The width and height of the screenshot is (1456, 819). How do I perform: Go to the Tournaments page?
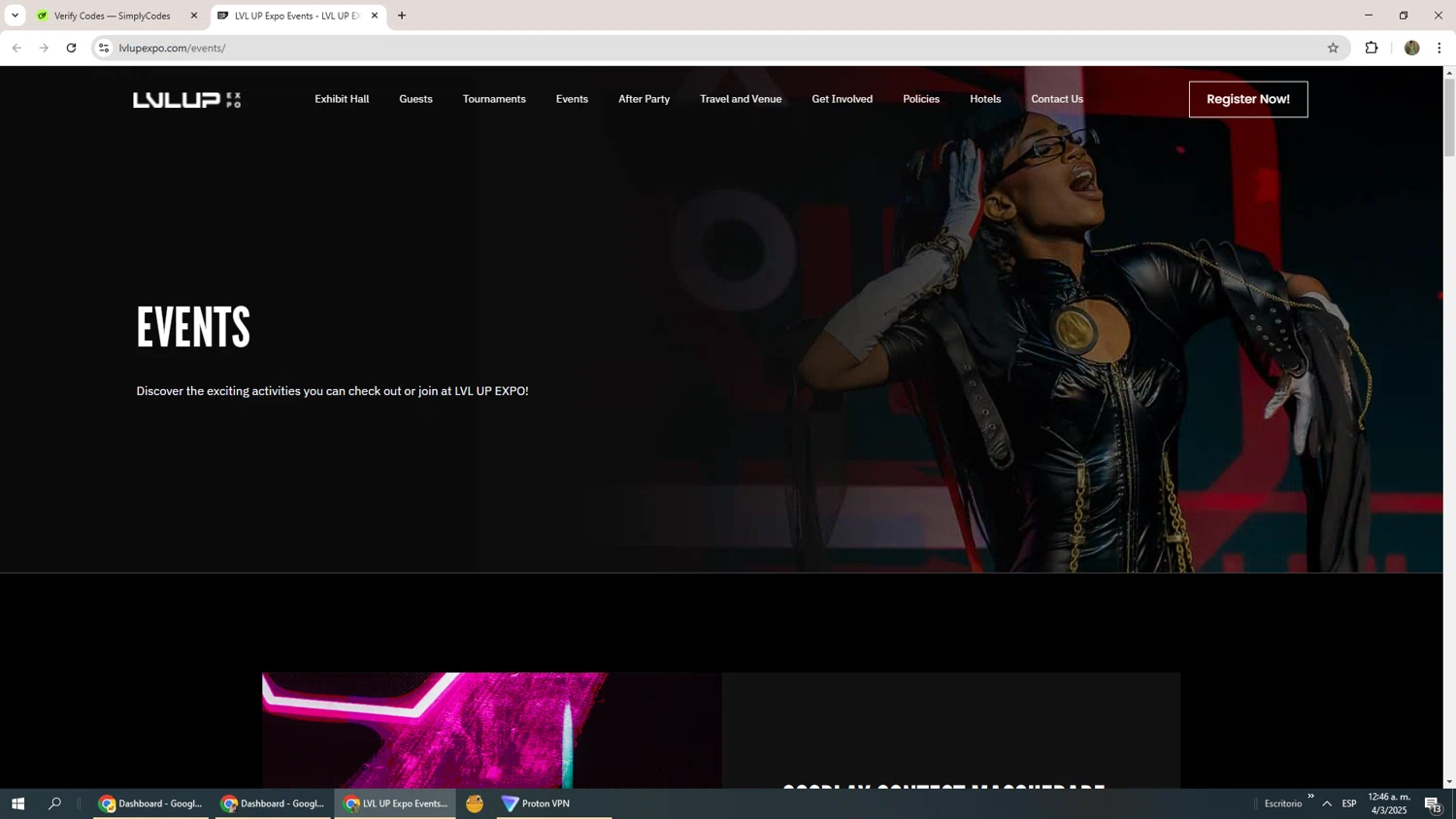[x=494, y=99]
